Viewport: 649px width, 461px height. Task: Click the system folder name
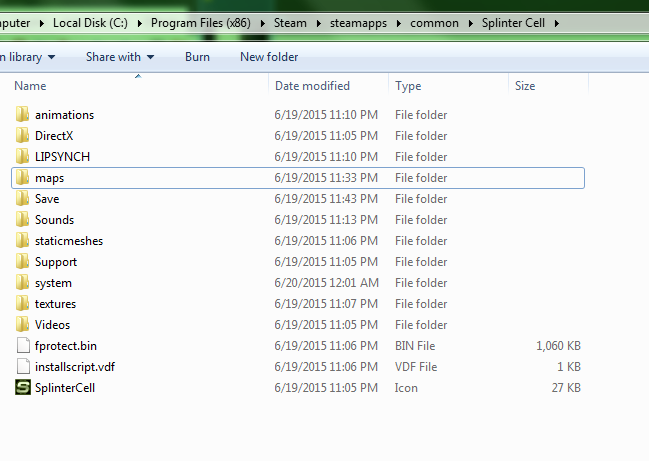(53, 283)
